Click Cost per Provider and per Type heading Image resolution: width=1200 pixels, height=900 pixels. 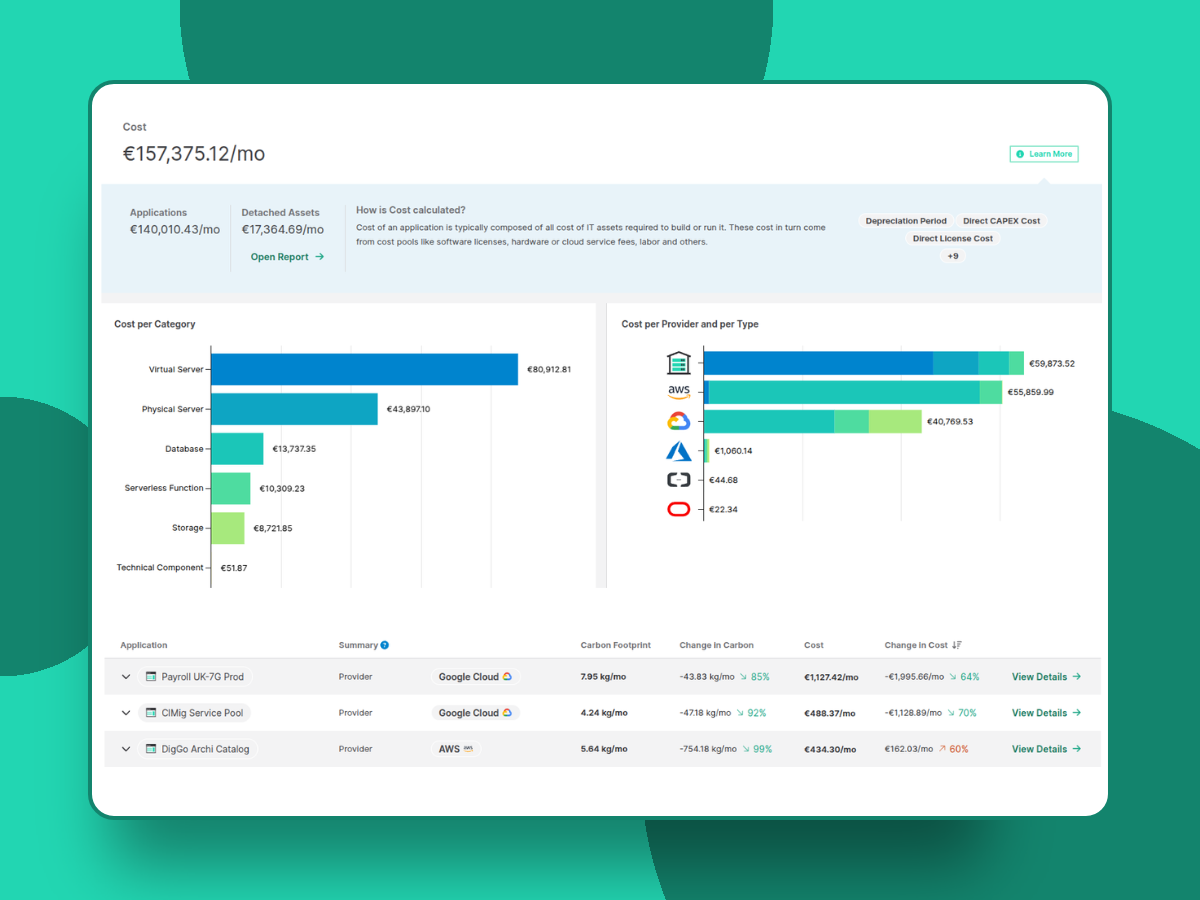click(690, 324)
